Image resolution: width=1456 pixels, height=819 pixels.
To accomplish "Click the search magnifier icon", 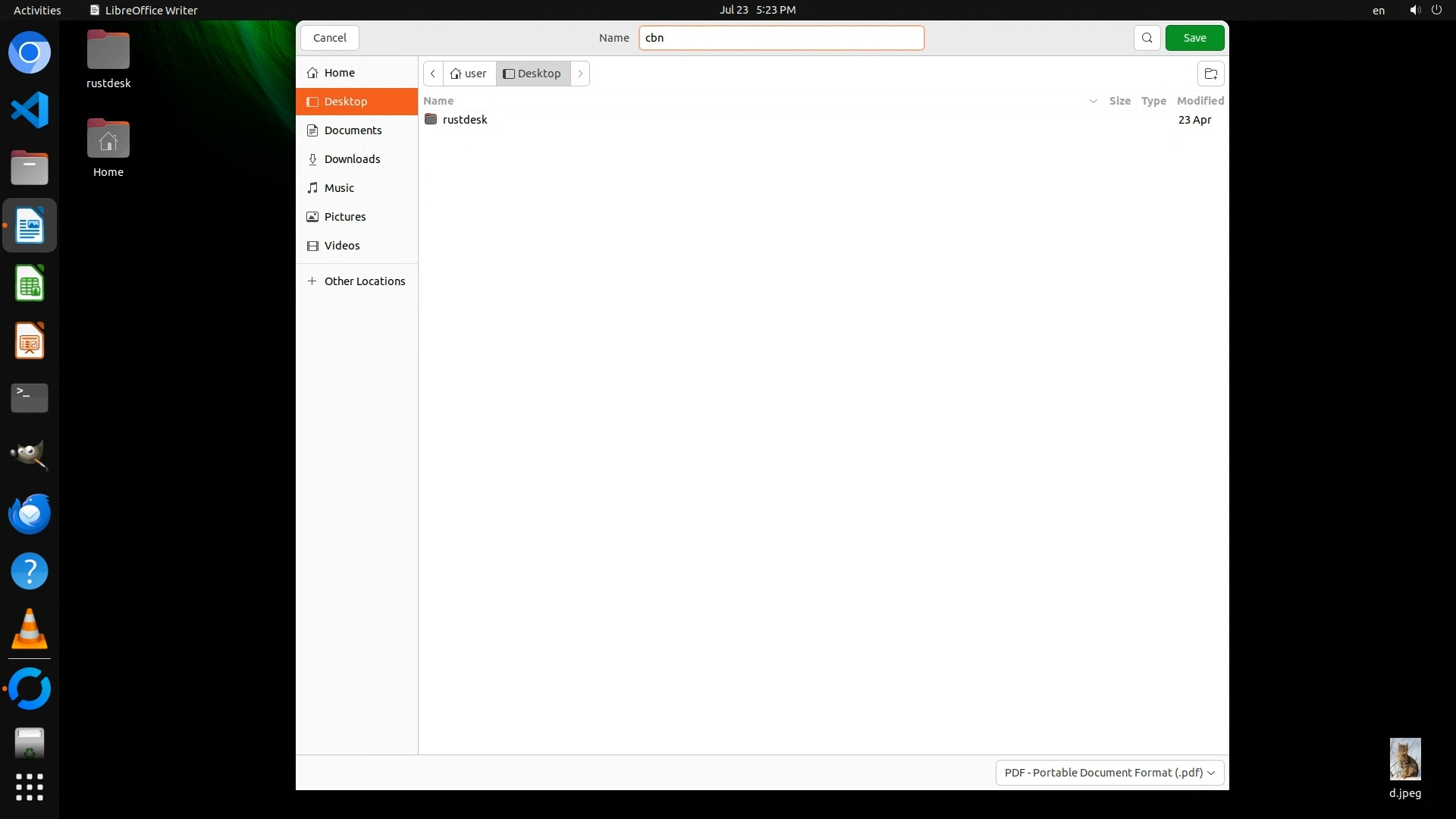I will pyautogui.click(x=1147, y=38).
